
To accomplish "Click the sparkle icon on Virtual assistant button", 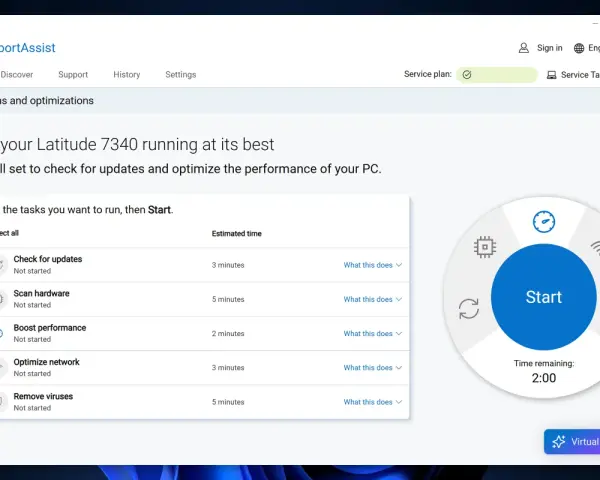I will click(x=558, y=441).
